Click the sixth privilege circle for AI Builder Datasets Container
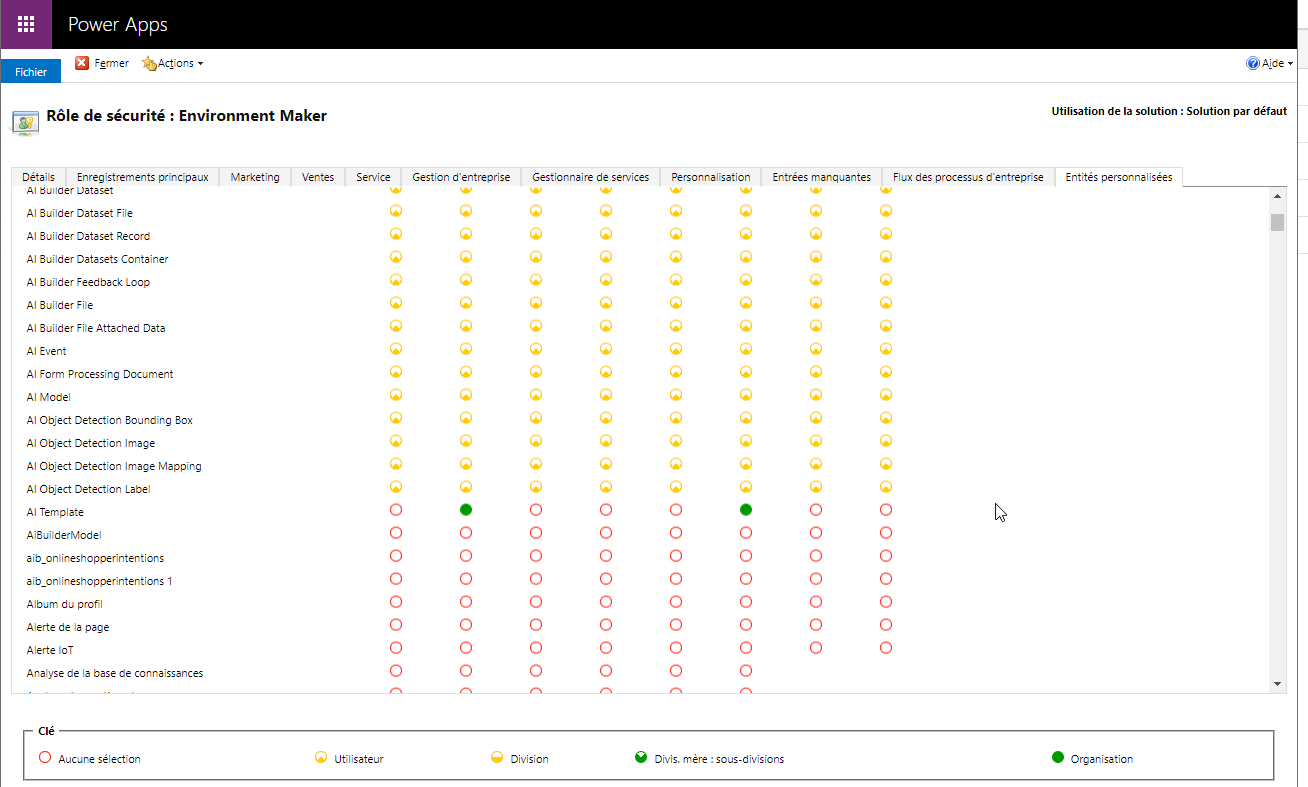This screenshot has width=1308, height=787. 746,257
